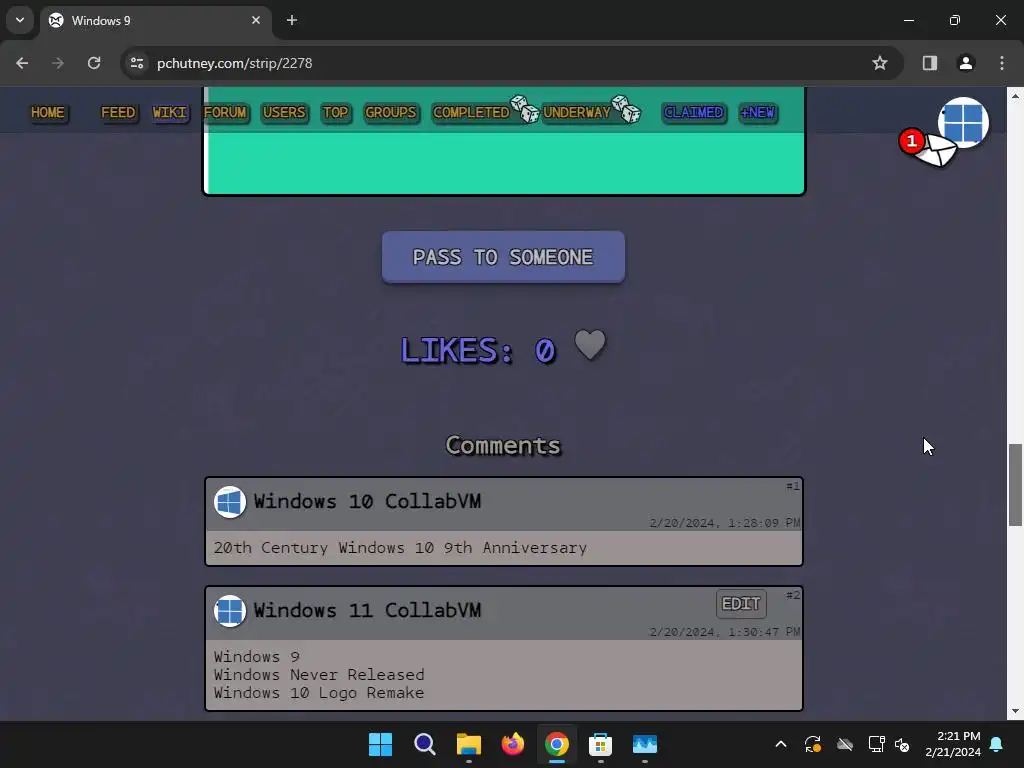Click the OneDrive cloud tray icon

tap(844, 744)
